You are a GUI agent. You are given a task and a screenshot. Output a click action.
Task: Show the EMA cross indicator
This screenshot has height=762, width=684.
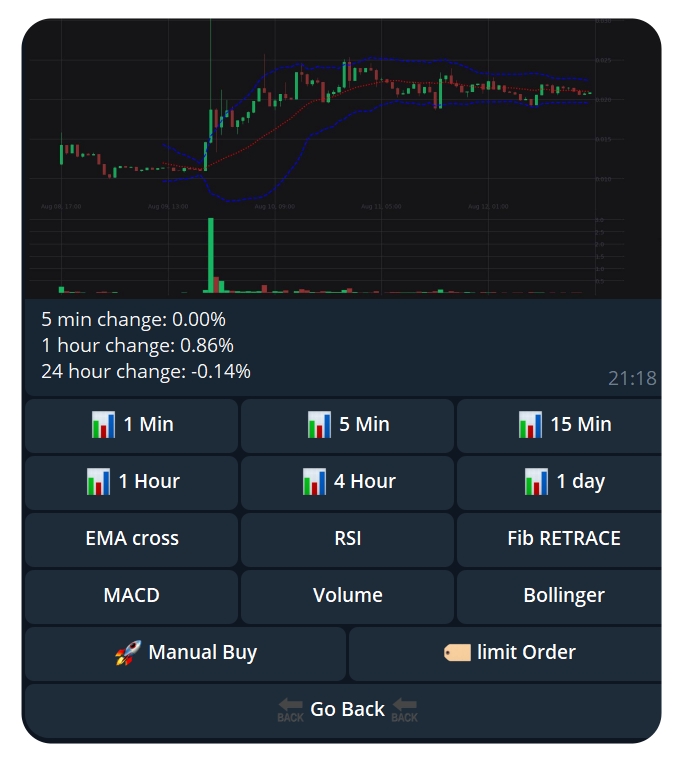point(132,539)
